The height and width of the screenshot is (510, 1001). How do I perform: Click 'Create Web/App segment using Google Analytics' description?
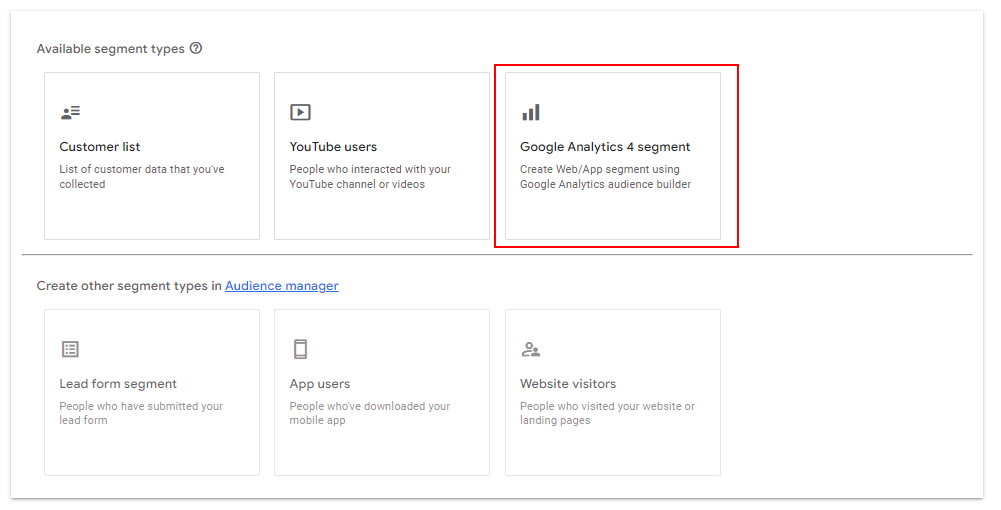click(606, 177)
